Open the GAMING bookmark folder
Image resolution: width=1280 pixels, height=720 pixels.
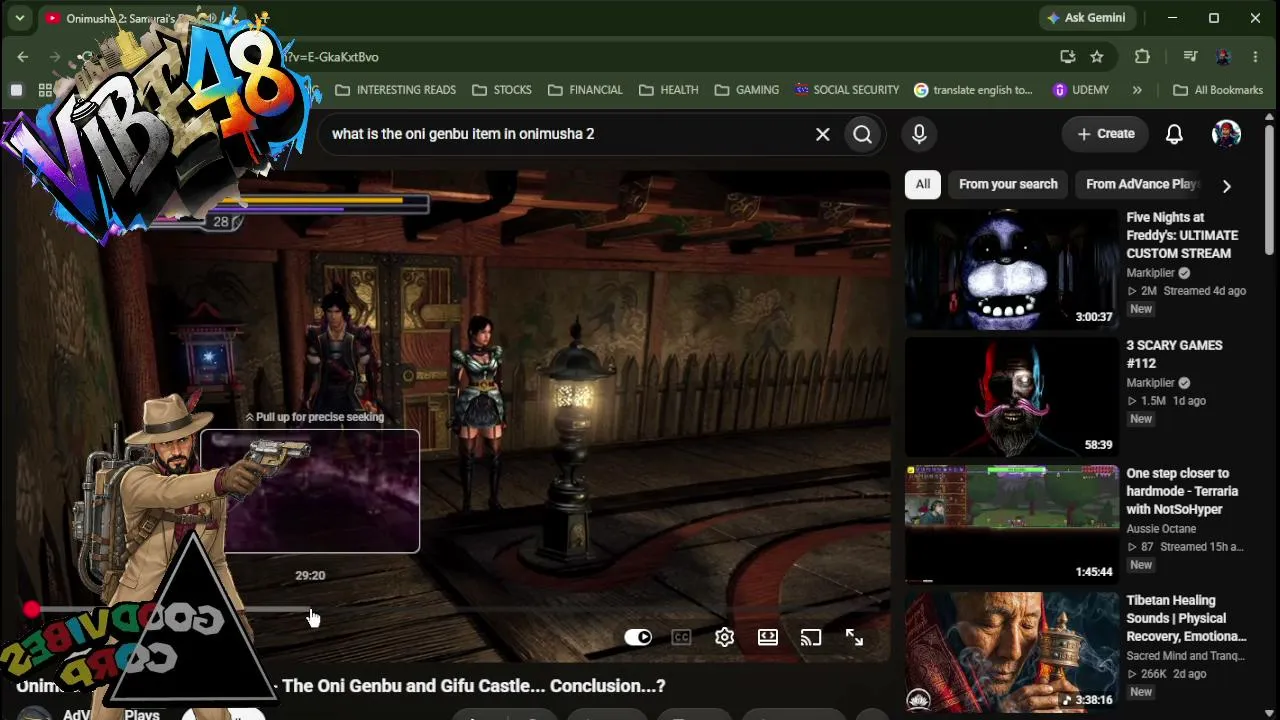[x=746, y=90]
